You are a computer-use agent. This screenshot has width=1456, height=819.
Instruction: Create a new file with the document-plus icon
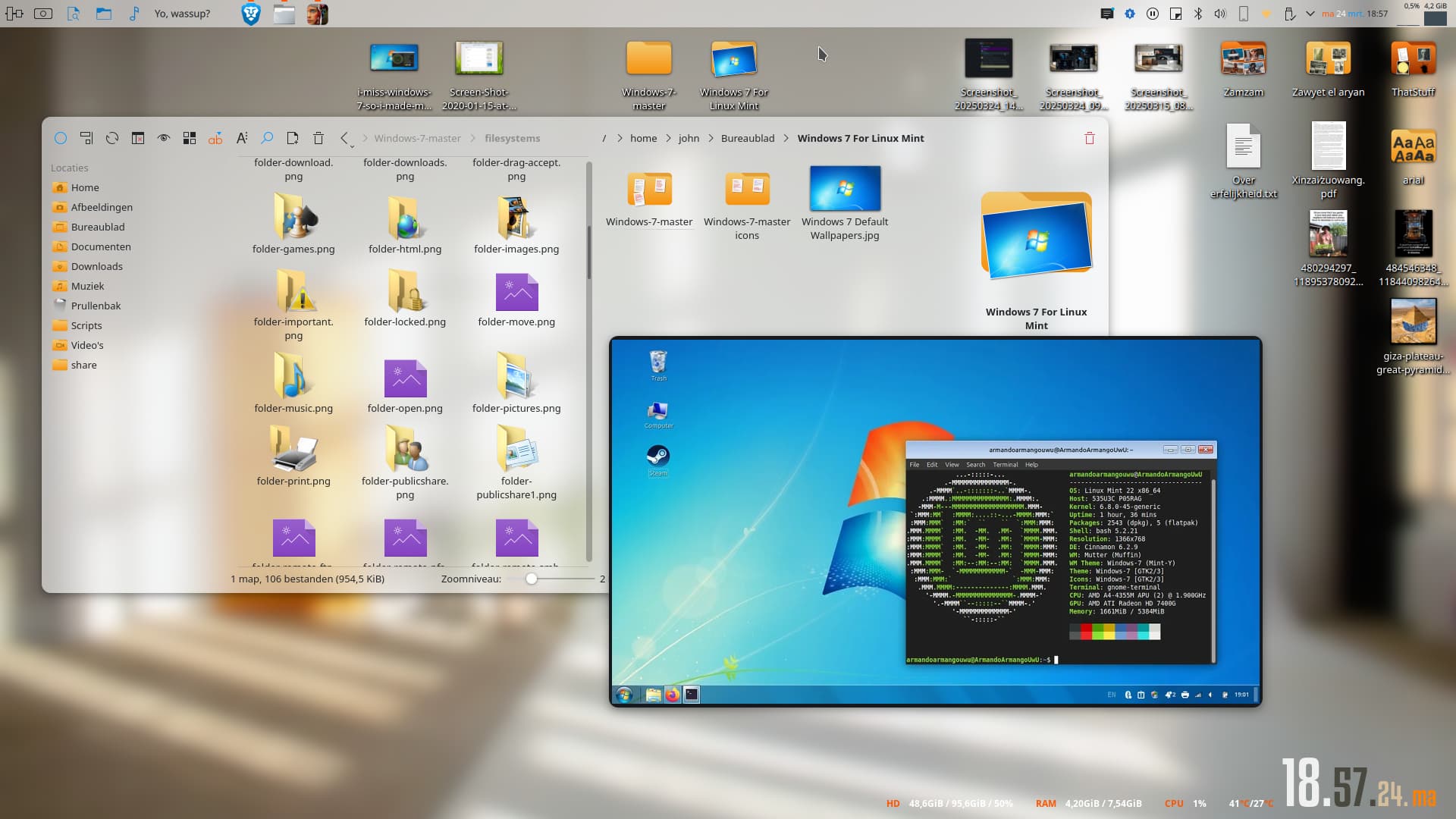[293, 138]
